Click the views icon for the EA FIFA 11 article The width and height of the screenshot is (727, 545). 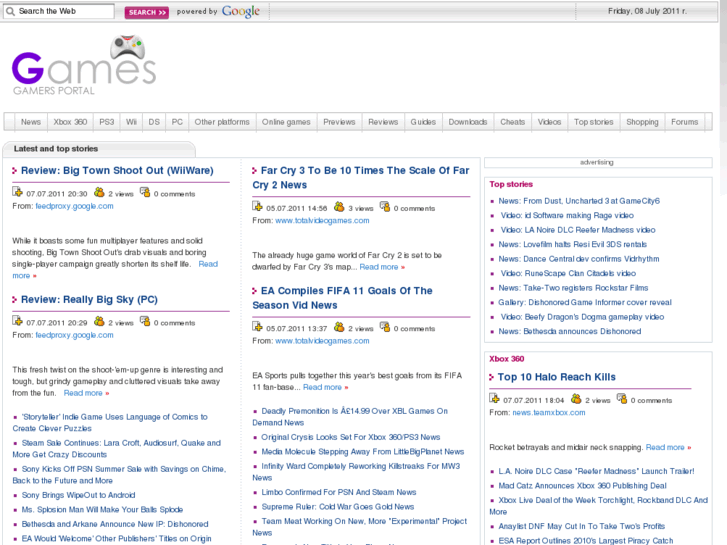click(x=339, y=327)
